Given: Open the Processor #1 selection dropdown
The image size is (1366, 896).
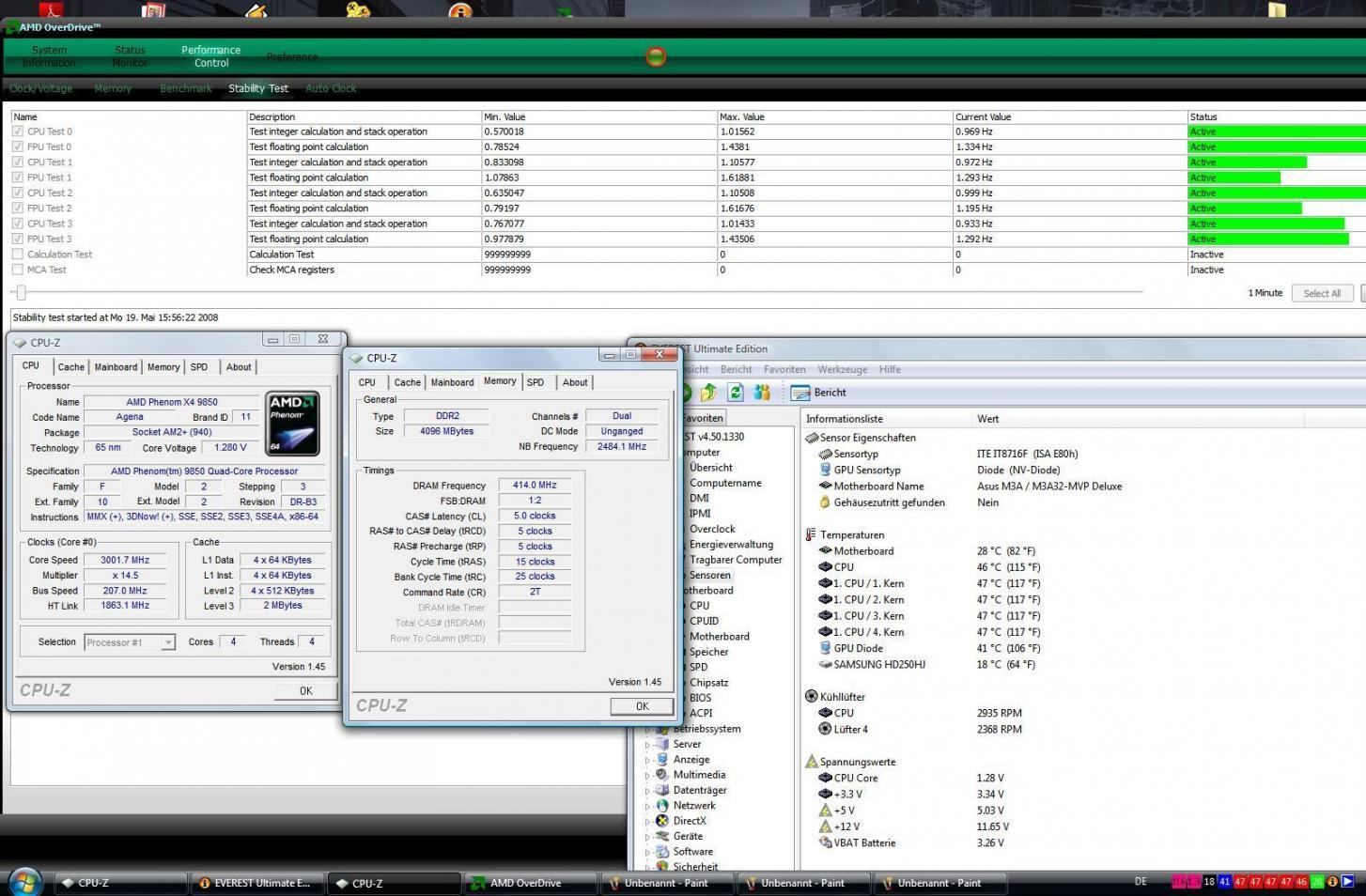Looking at the screenshot, I should pyautogui.click(x=130, y=642).
